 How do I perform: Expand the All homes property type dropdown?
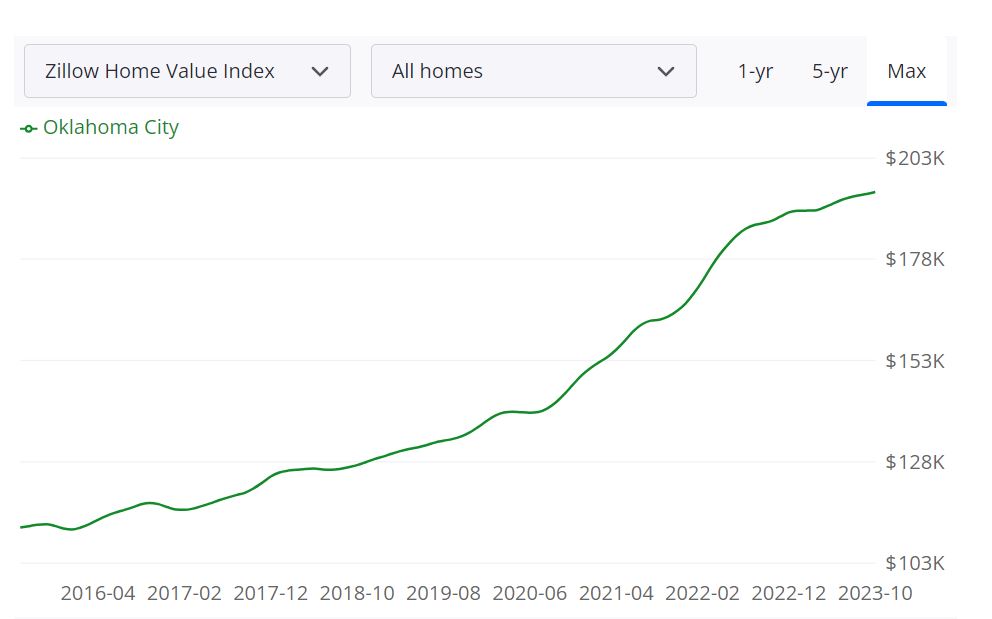coord(533,70)
